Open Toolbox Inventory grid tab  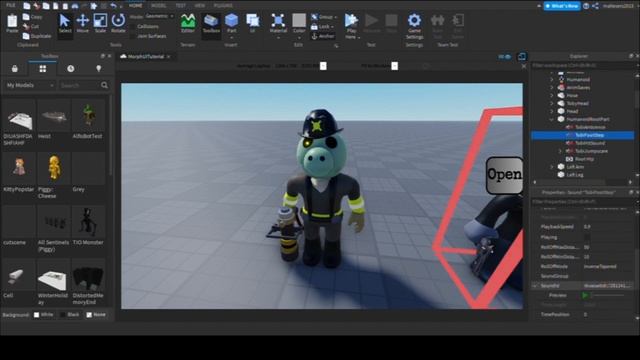pos(42,69)
